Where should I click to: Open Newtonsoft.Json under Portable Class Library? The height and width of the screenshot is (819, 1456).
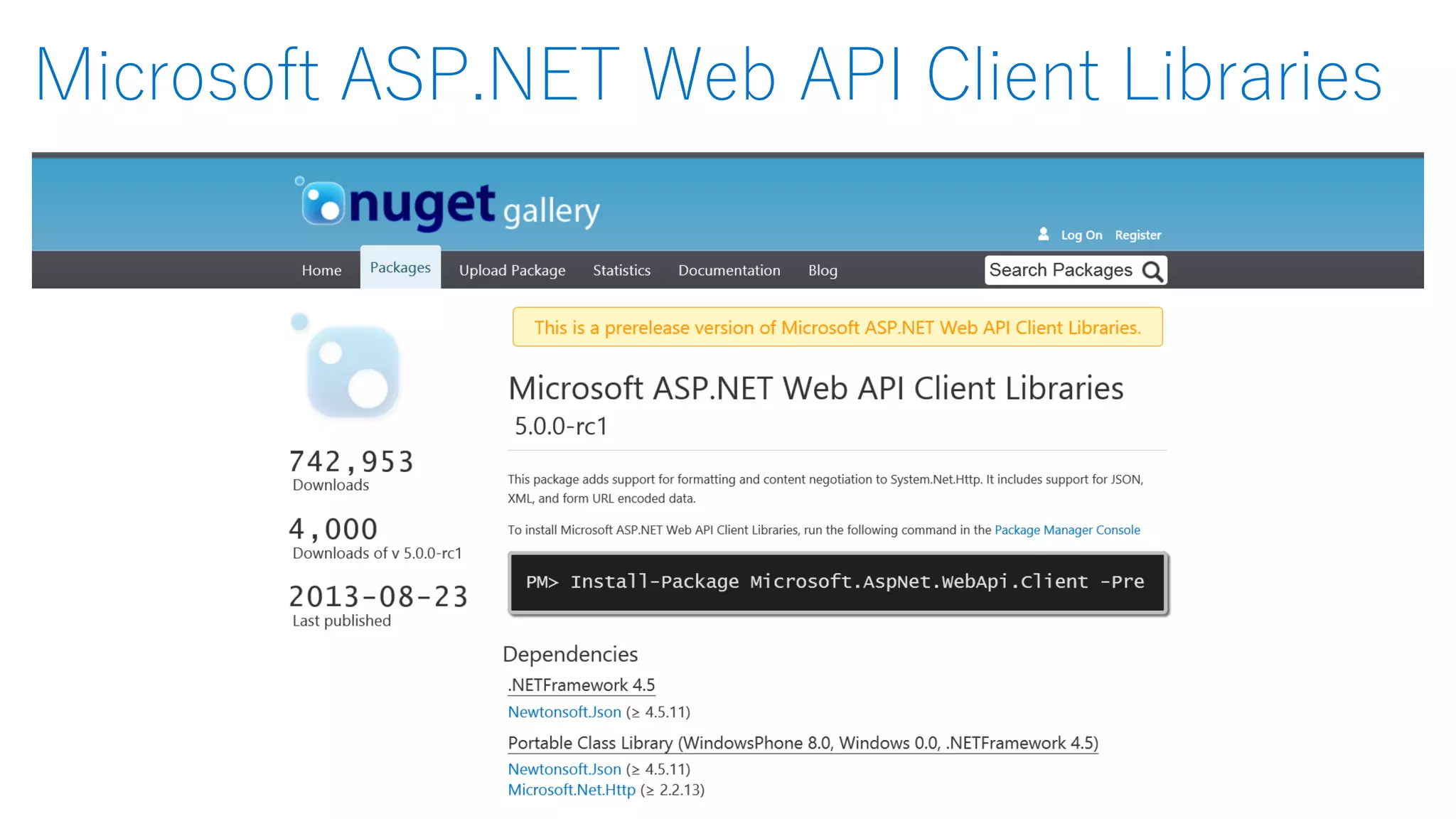click(x=564, y=769)
